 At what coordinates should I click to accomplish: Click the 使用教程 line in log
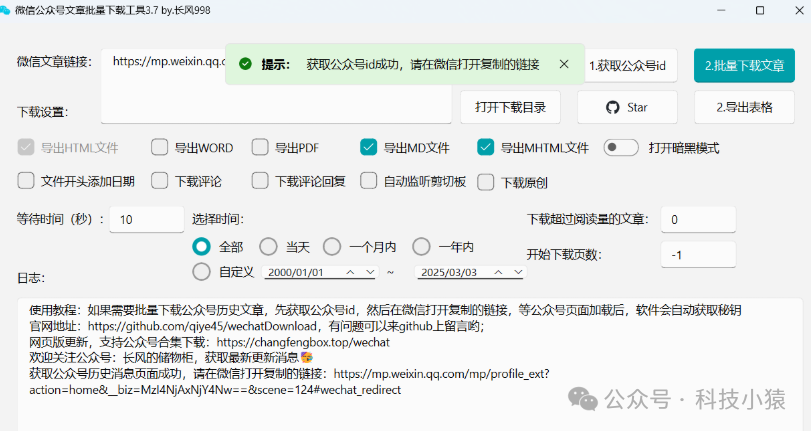click(x=385, y=310)
